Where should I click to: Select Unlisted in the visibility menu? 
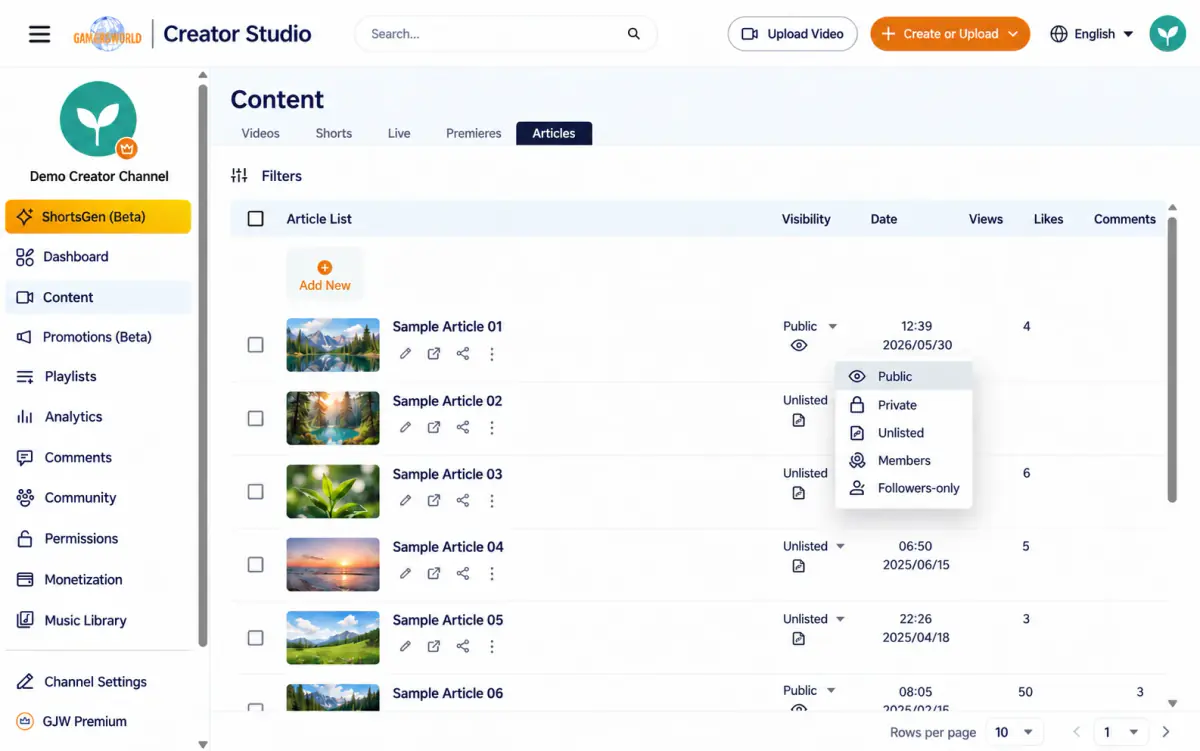pos(904,433)
